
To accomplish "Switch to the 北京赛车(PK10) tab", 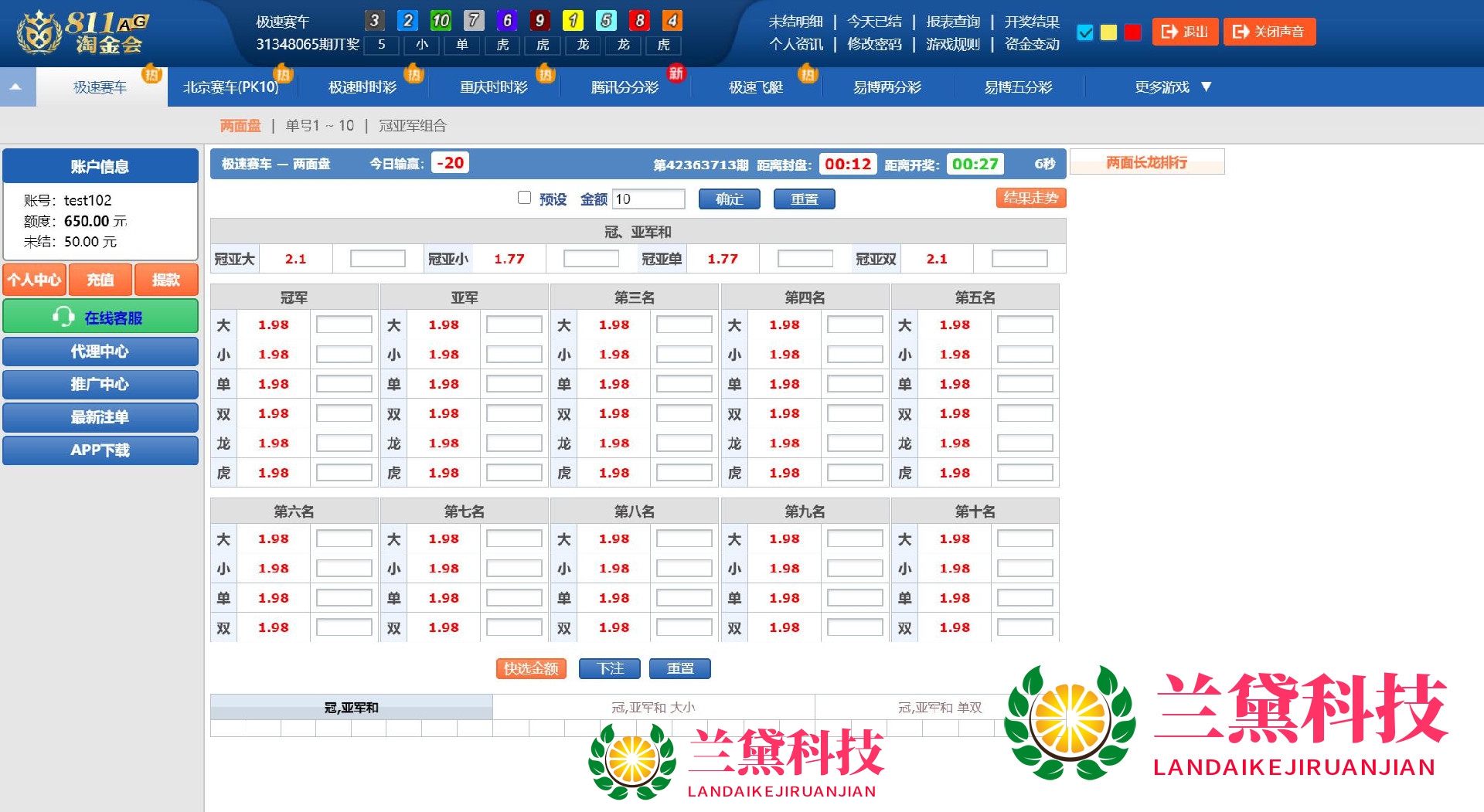I will [x=230, y=87].
